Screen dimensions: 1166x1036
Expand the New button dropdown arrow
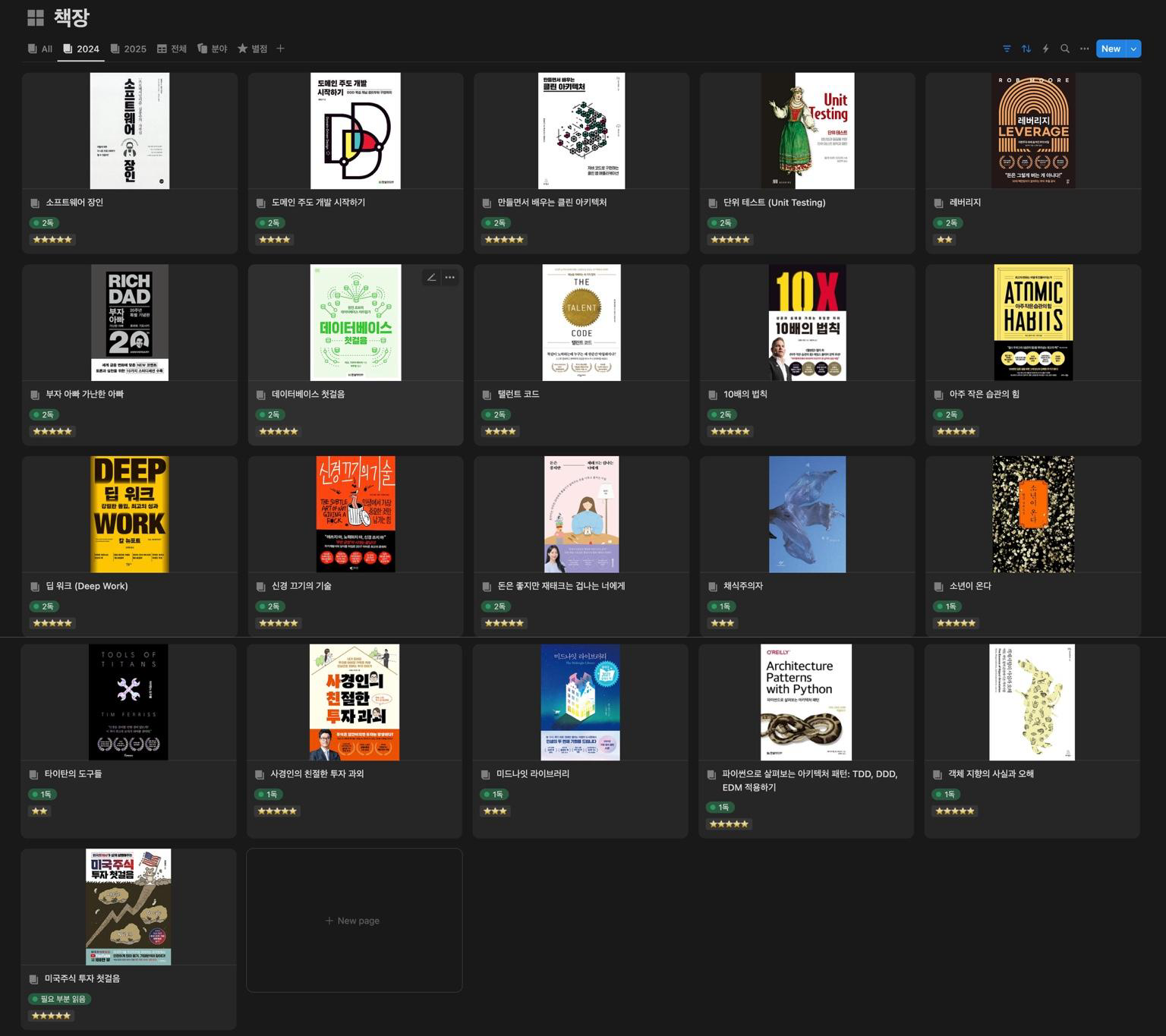click(1133, 49)
